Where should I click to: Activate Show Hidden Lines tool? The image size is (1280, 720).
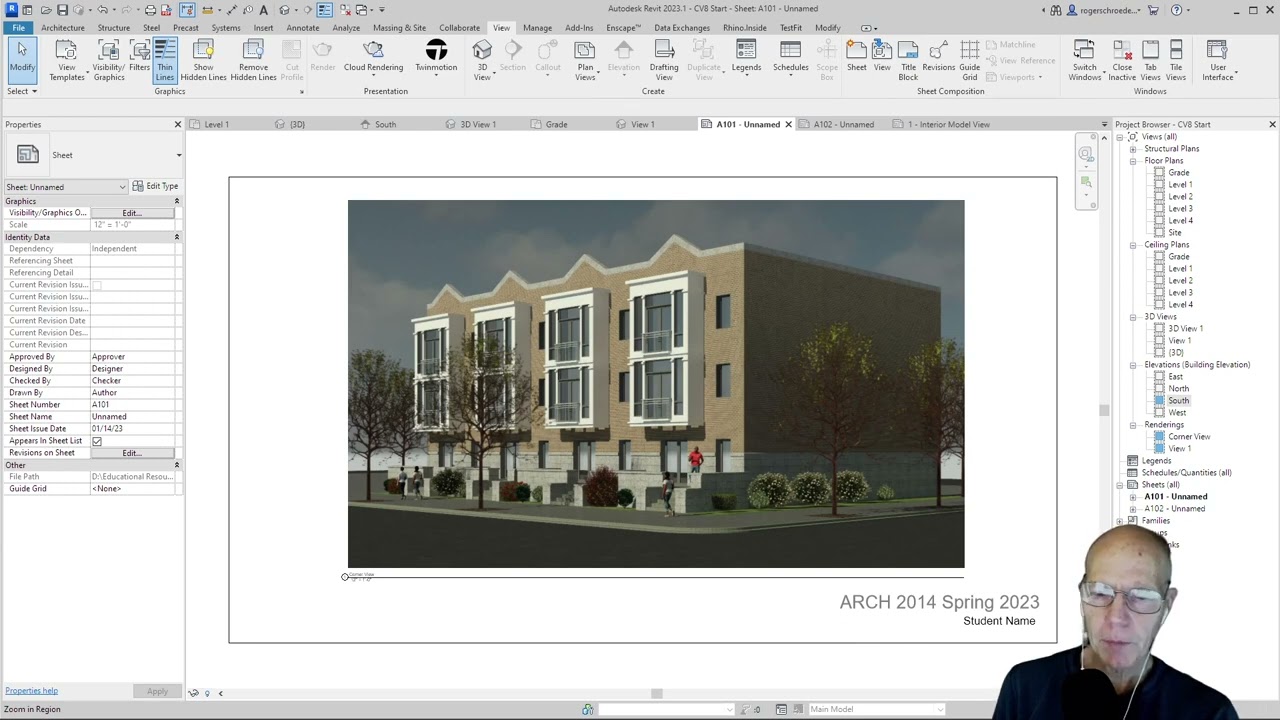(203, 60)
